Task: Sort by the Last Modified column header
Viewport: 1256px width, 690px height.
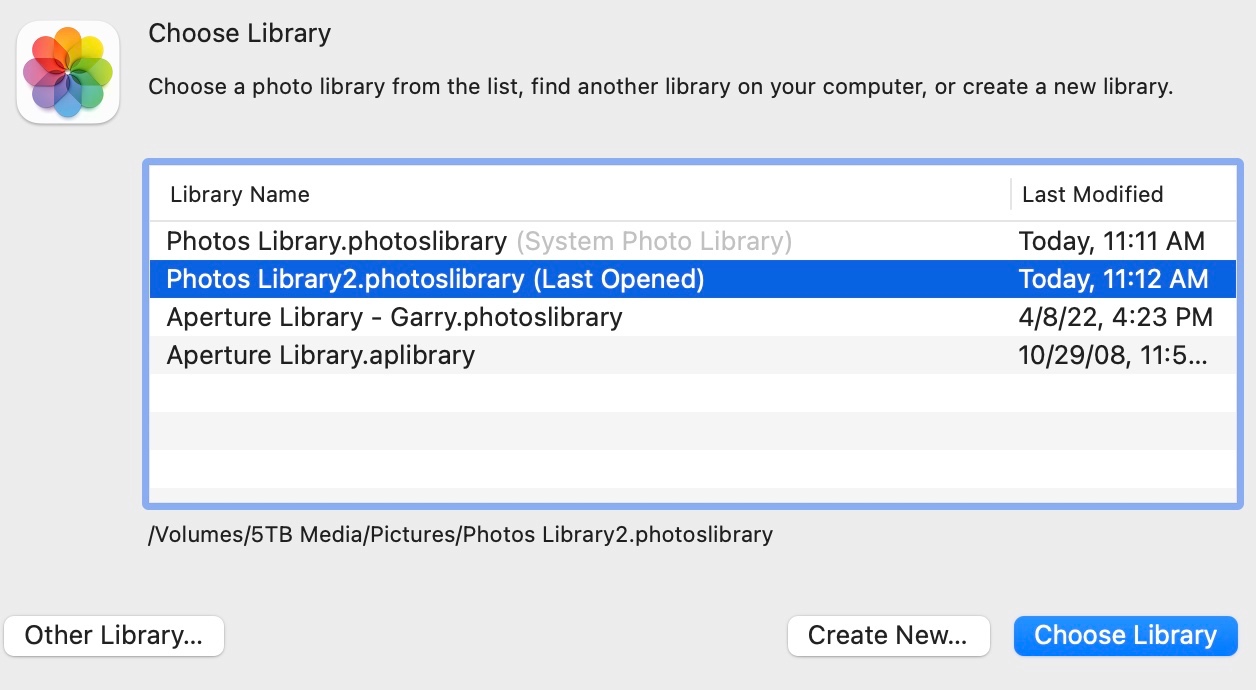Action: pyautogui.click(x=1092, y=194)
